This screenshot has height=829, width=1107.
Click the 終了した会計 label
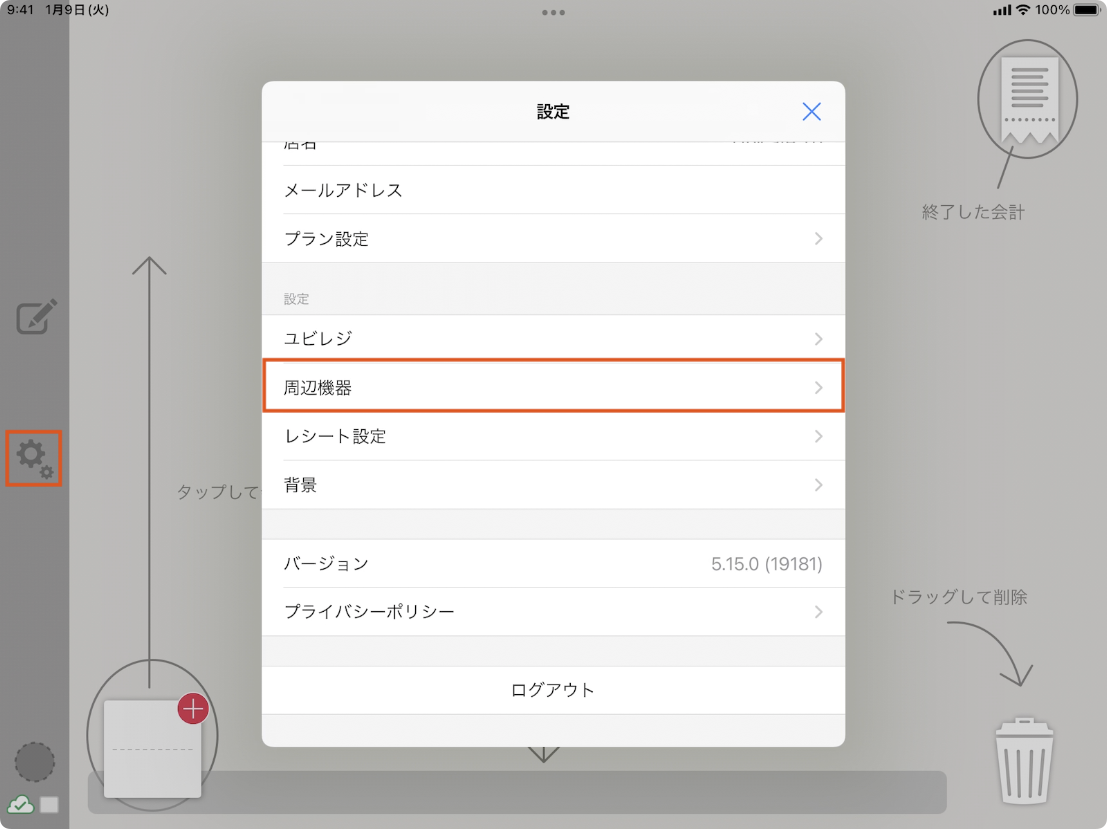pyautogui.click(x=973, y=212)
